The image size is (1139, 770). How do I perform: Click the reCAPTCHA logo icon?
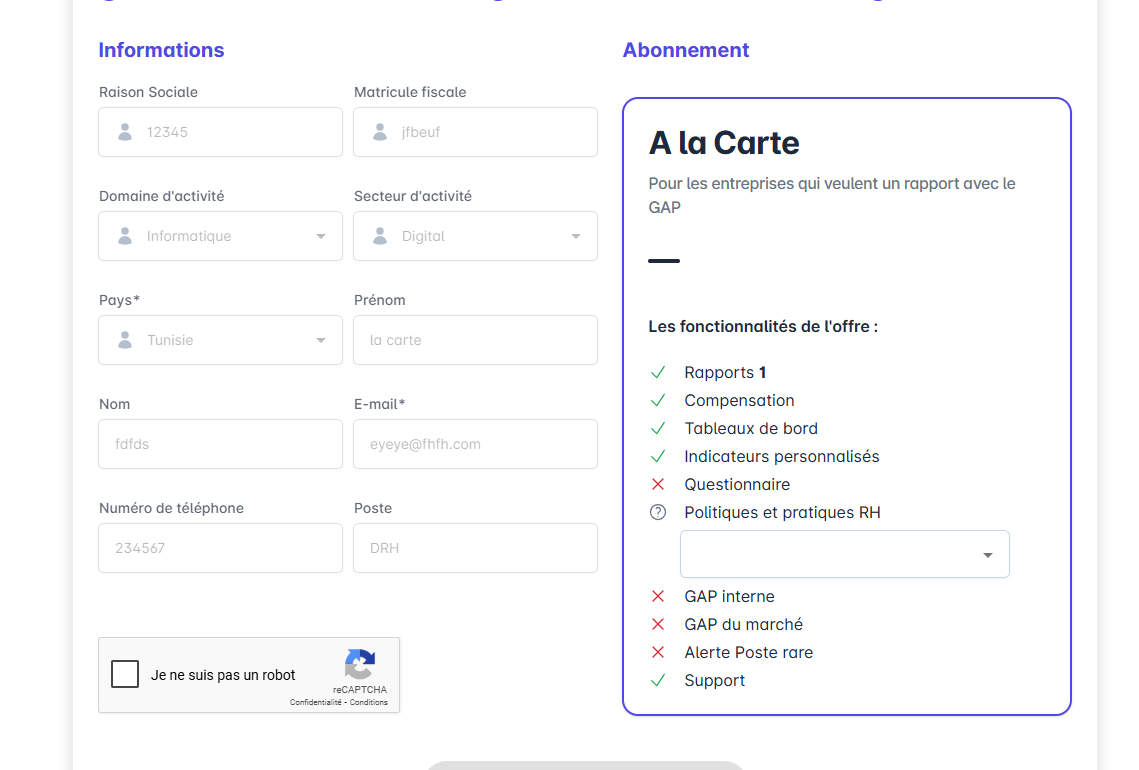click(360, 664)
